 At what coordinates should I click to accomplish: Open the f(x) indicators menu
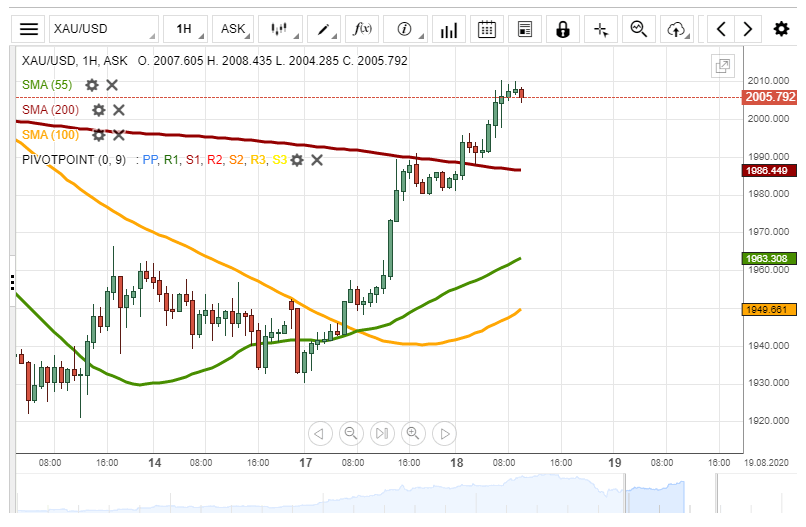362,29
